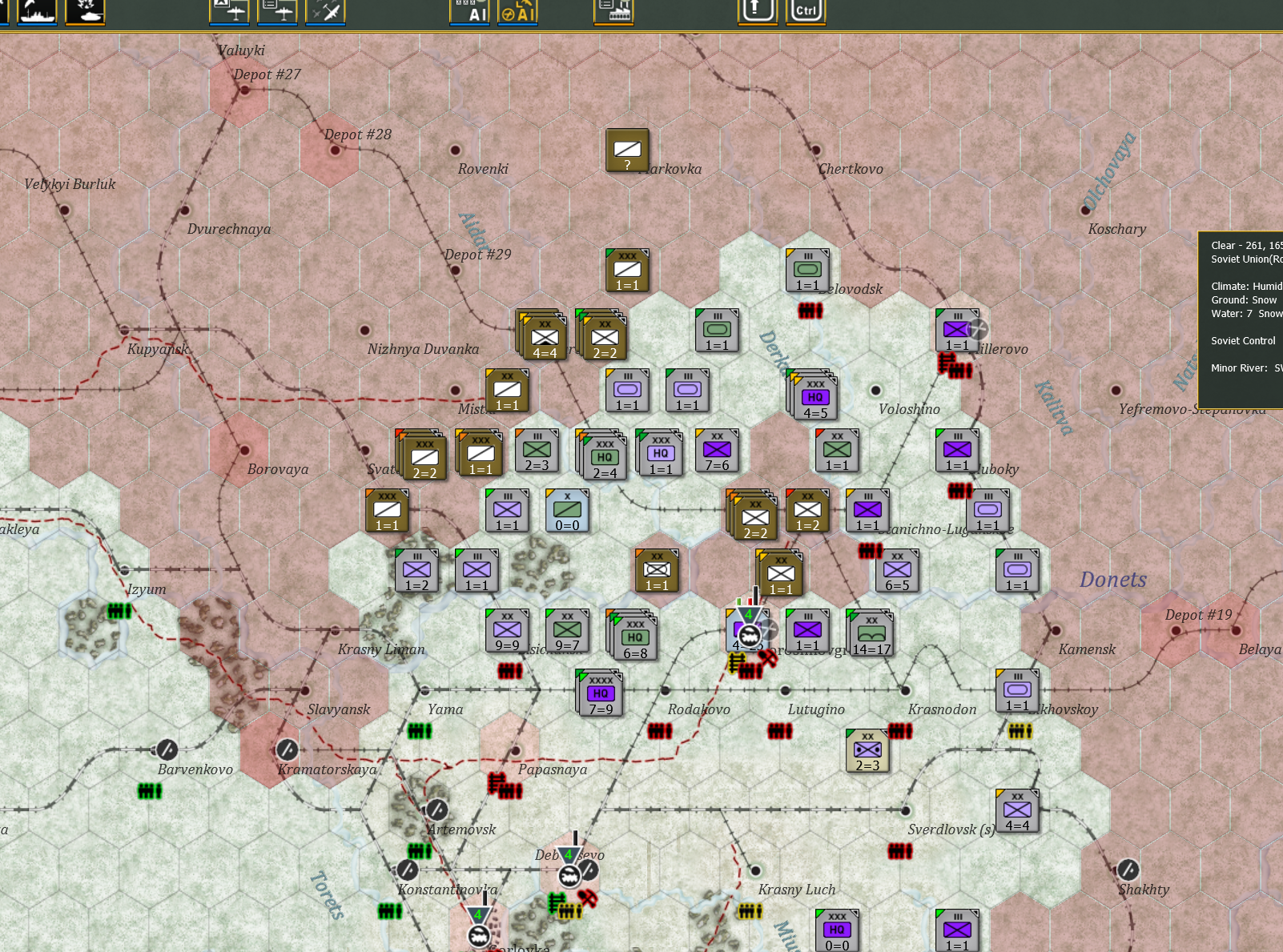Screen dimensions: 1283x952
Task: Select the beige XX unit labeled 2=3
Action: pyautogui.click(x=867, y=750)
